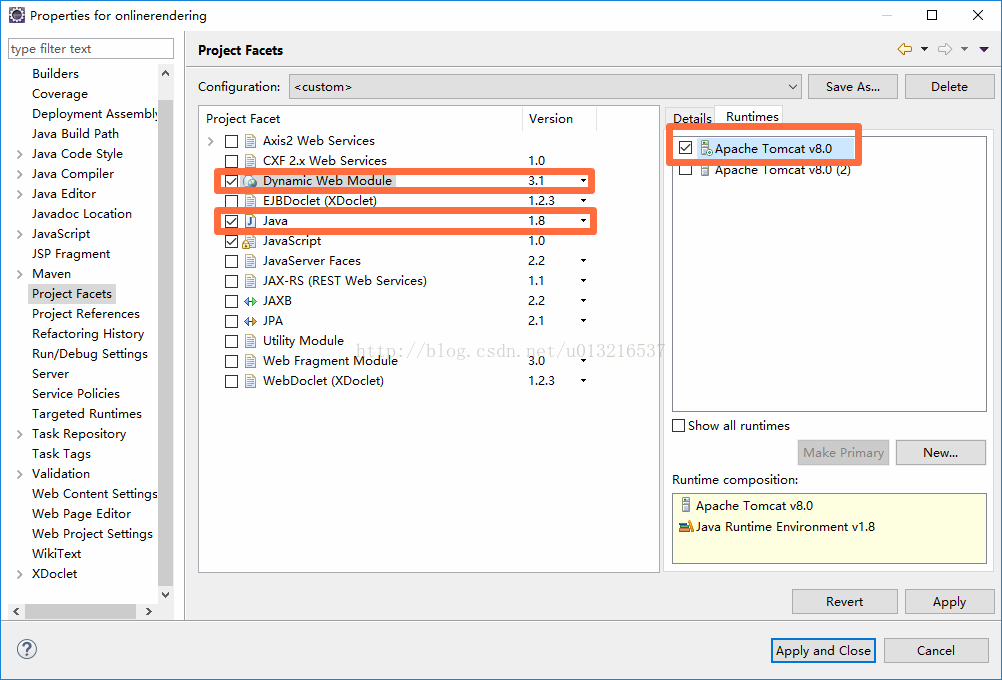Image resolution: width=1002 pixels, height=680 pixels.
Task: Click the WebDoclet (XDoclet) document icon
Action: click(250, 381)
